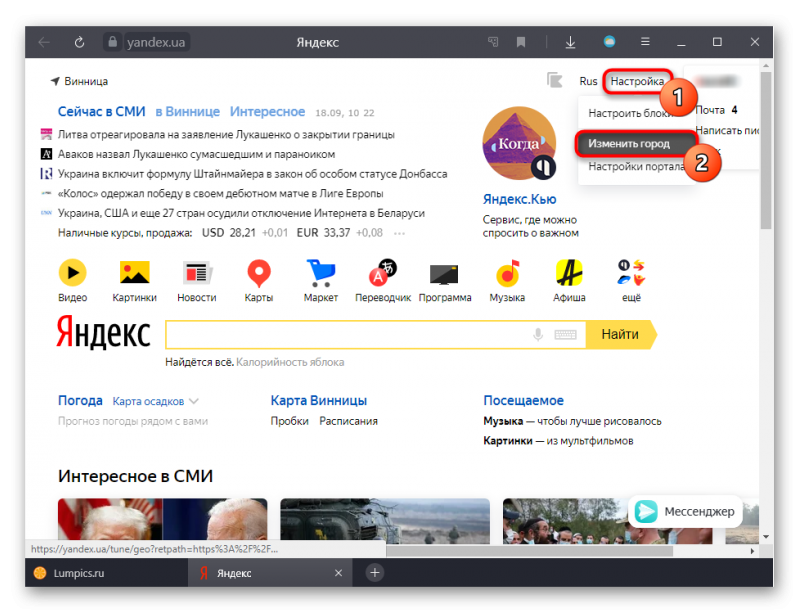Click the first news thumbnail under Интересное в СМИ

(x=162, y=519)
